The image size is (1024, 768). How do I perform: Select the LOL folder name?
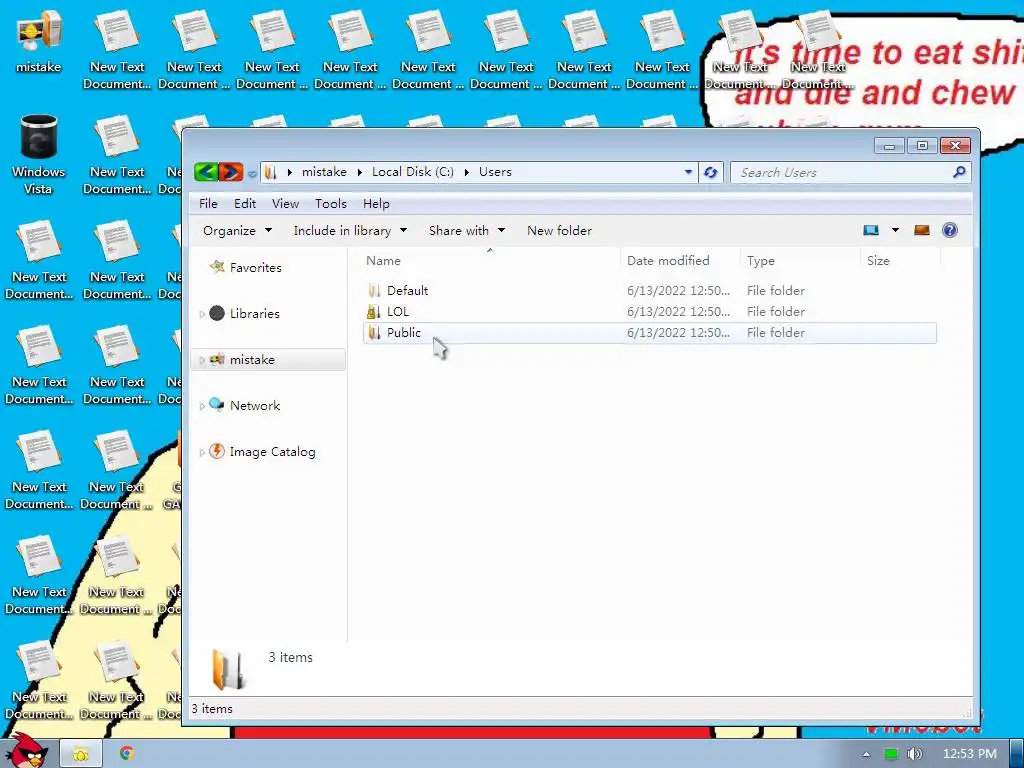tap(398, 312)
